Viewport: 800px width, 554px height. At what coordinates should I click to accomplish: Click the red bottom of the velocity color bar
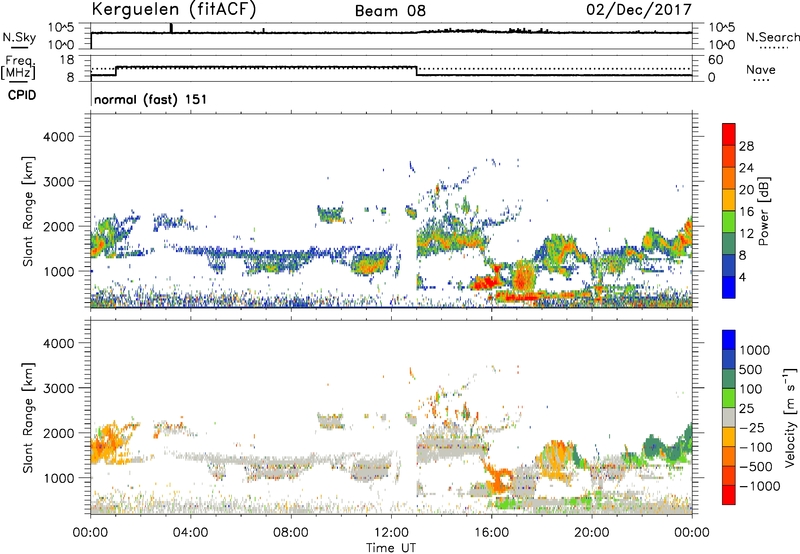click(729, 495)
